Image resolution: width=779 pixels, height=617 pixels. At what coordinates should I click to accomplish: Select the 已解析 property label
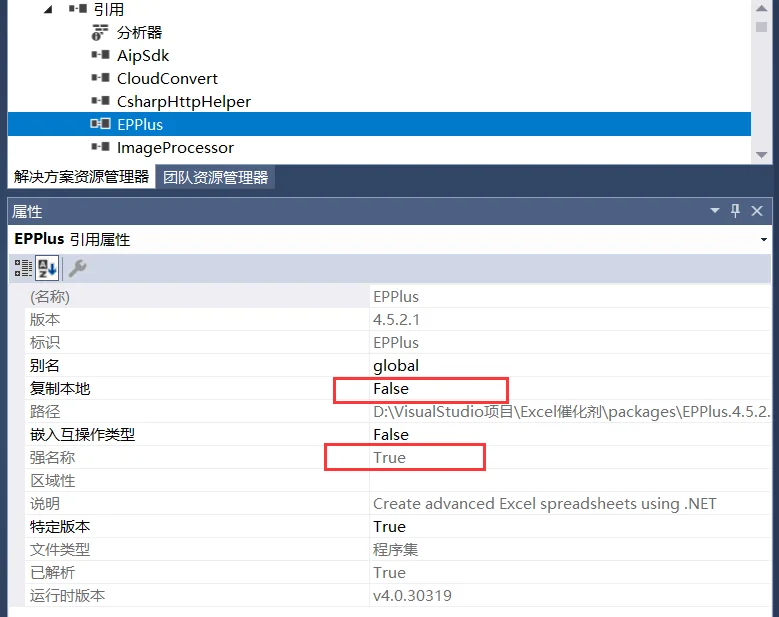tap(53, 573)
